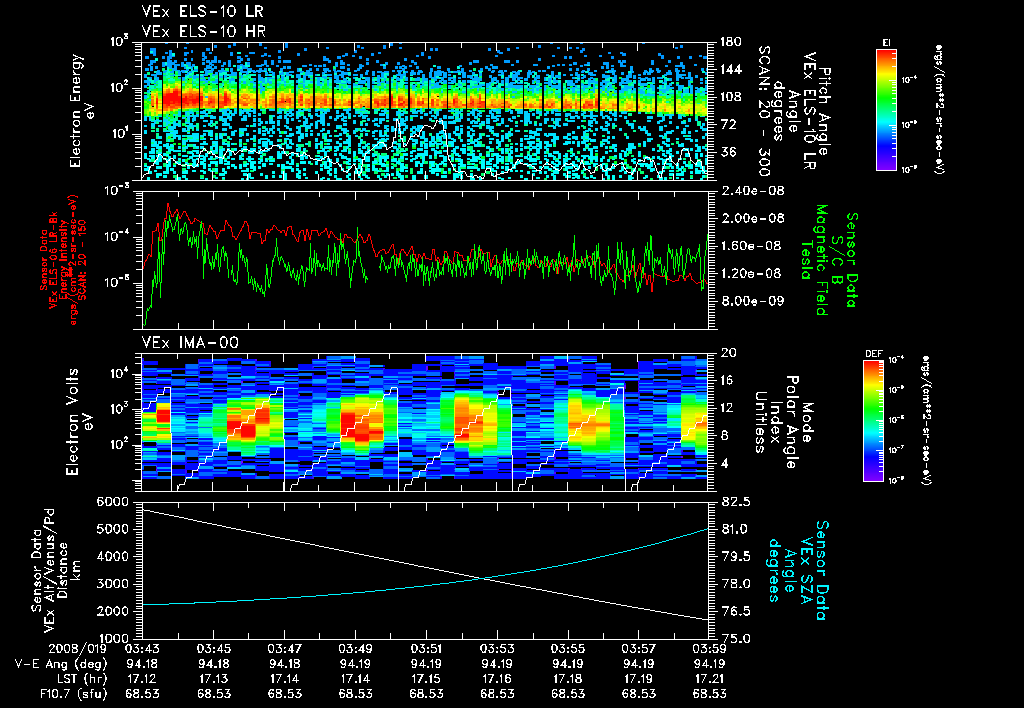Click the altitude tick "3000"
The height and width of the screenshot is (708, 1024).
pos(112,584)
